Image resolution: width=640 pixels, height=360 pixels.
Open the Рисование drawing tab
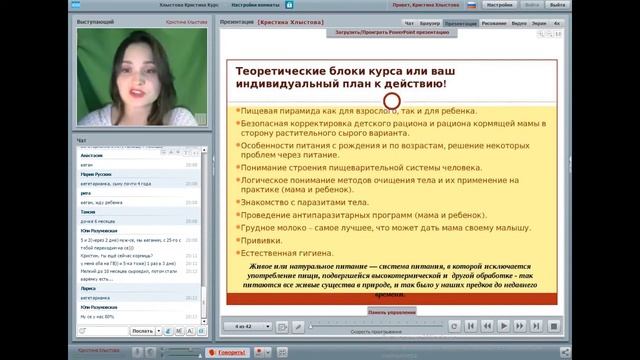pos(494,23)
